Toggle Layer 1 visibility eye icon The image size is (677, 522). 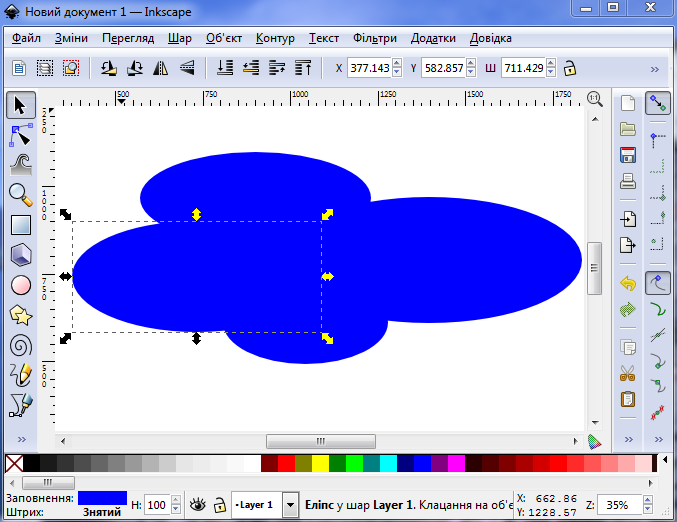[198, 505]
